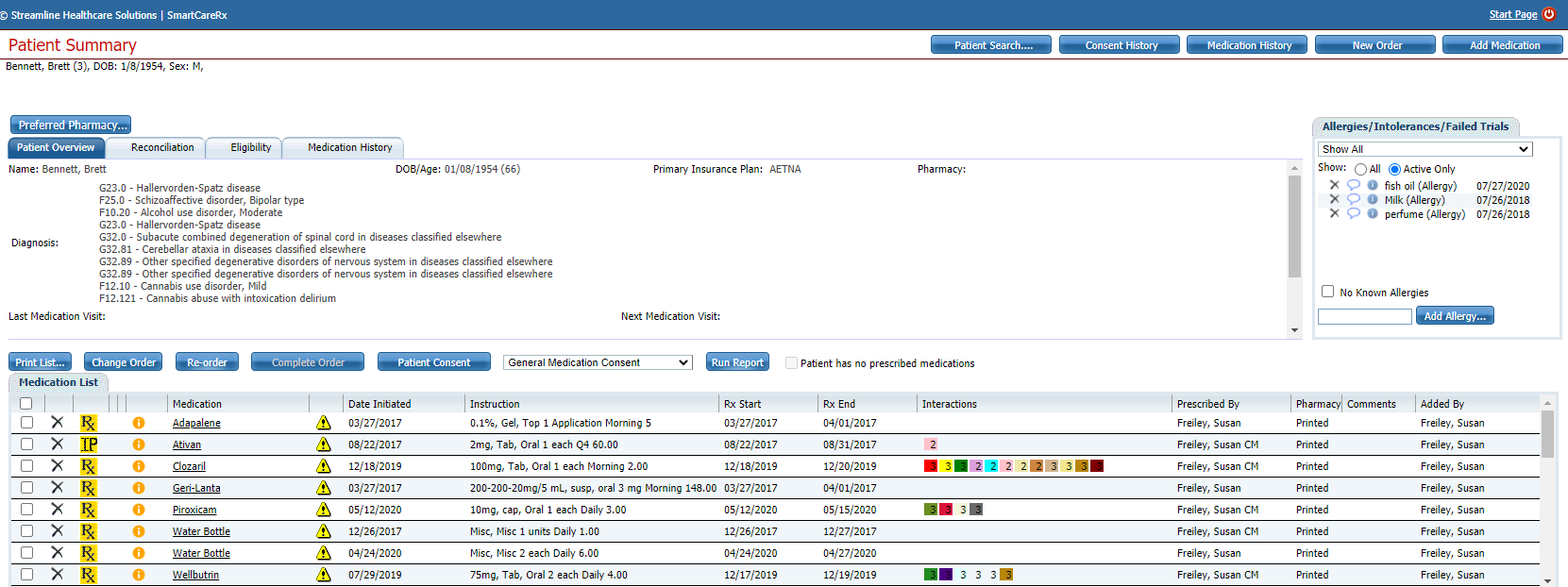The height and width of the screenshot is (587, 1568).
Task: Click the New Order button
Action: point(1375,45)
